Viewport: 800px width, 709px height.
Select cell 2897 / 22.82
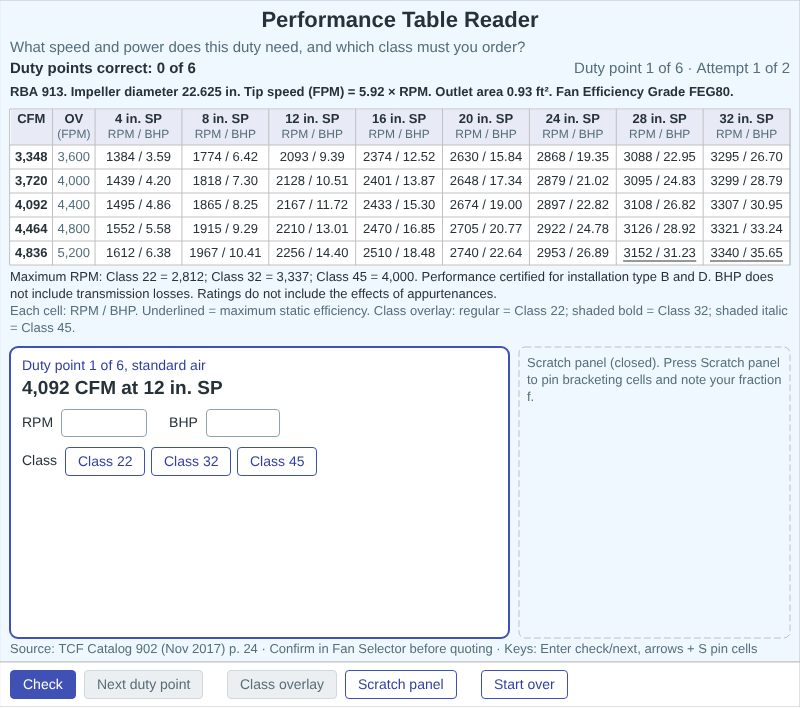(572, 205)
